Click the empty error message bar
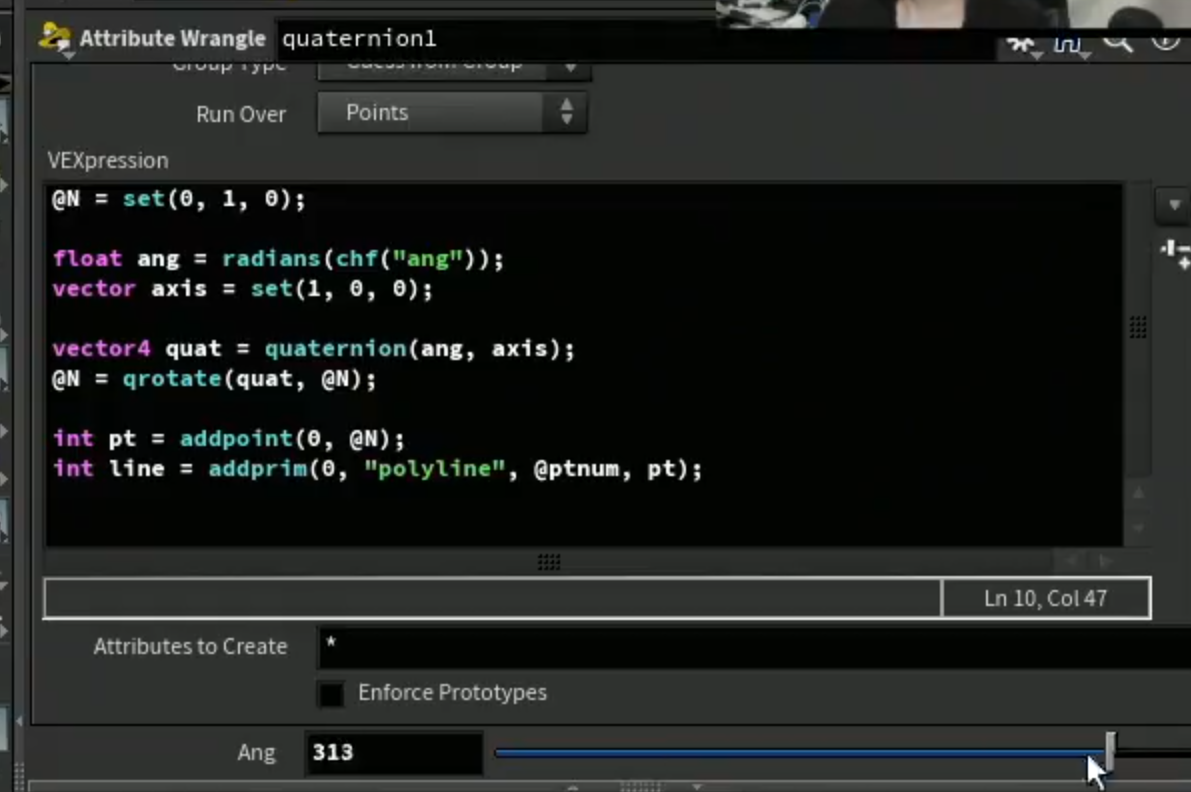Viewport: 1191px width, 792px height. click(492, 598)
